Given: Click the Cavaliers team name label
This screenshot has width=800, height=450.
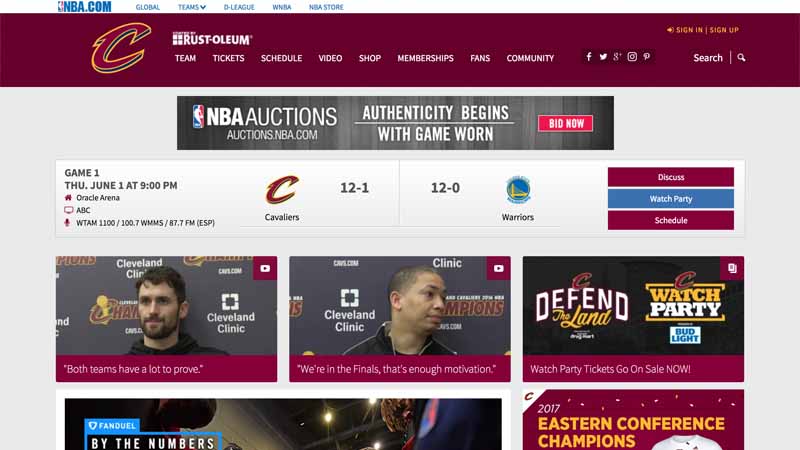Looking at the screenshot, I should pos(282,217).
